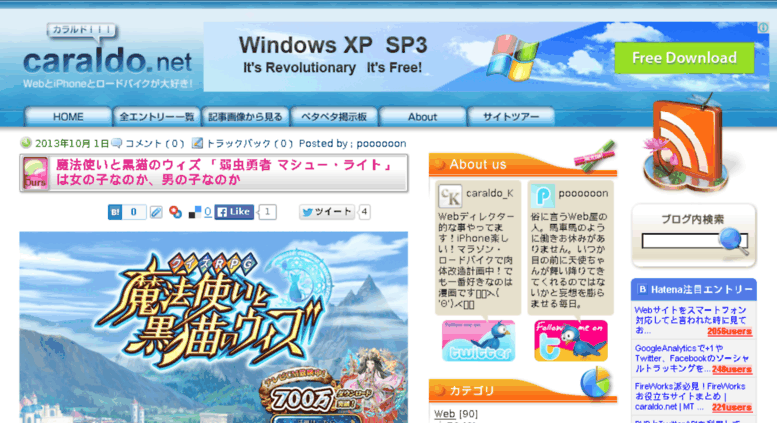Open pooooon's Follow me on Twitter badge

(571, 340)
